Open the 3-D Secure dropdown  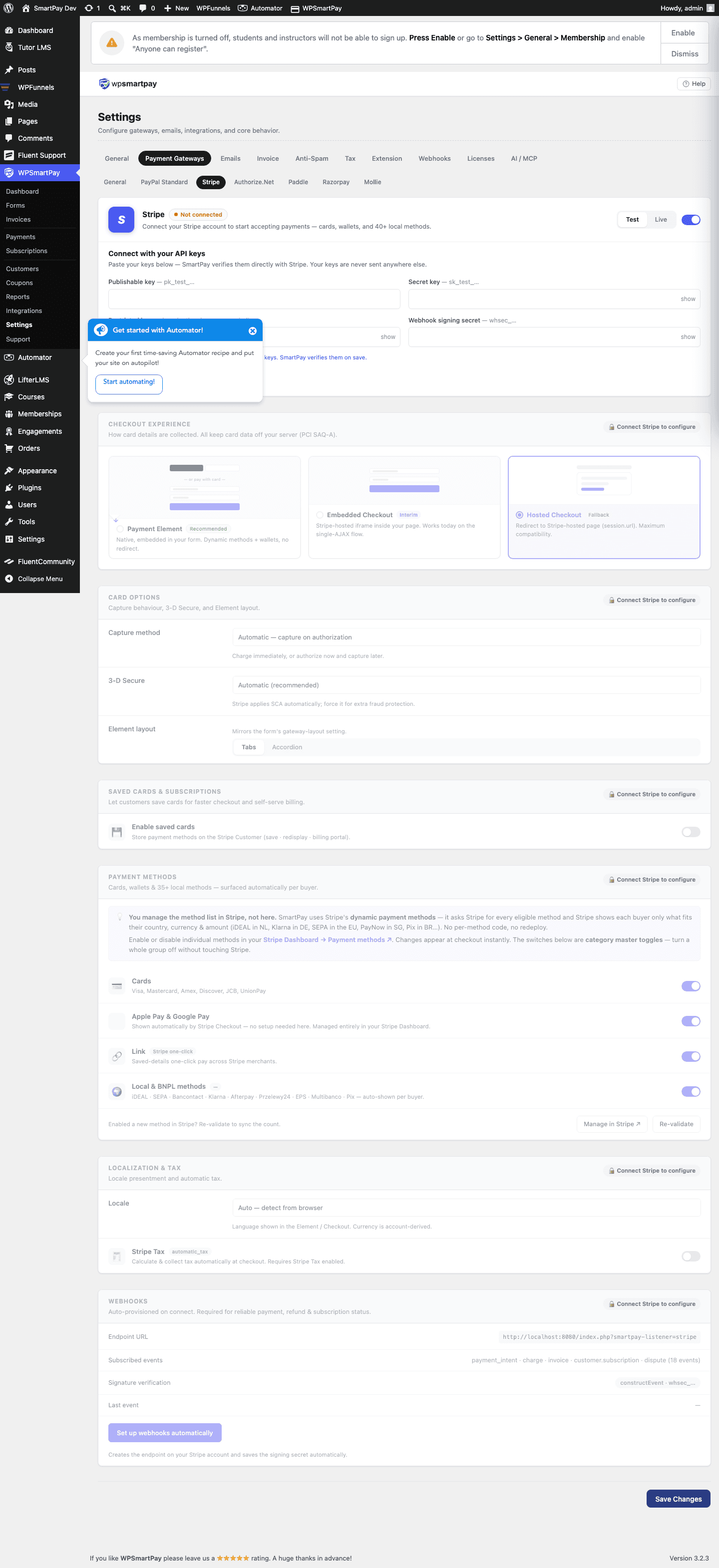(x=466, y=685)
